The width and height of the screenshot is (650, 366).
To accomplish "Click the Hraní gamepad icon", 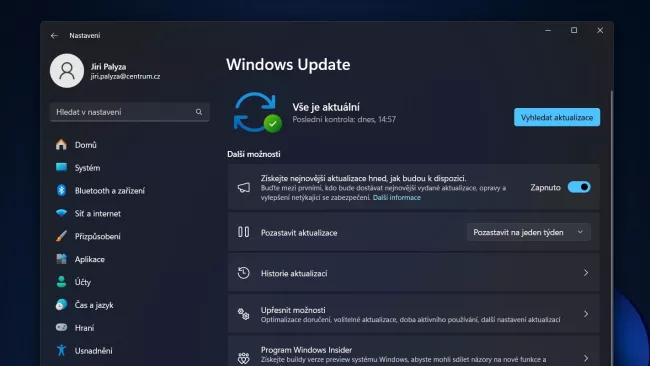I will pyautogui.click(x=61, y=327).
